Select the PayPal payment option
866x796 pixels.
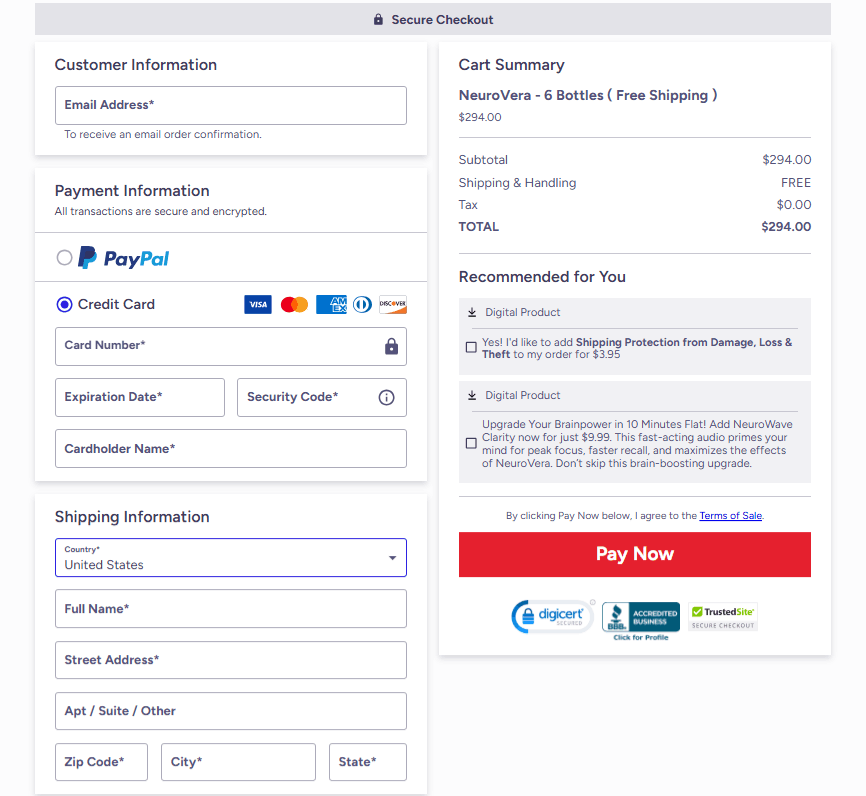coord(64,257)
